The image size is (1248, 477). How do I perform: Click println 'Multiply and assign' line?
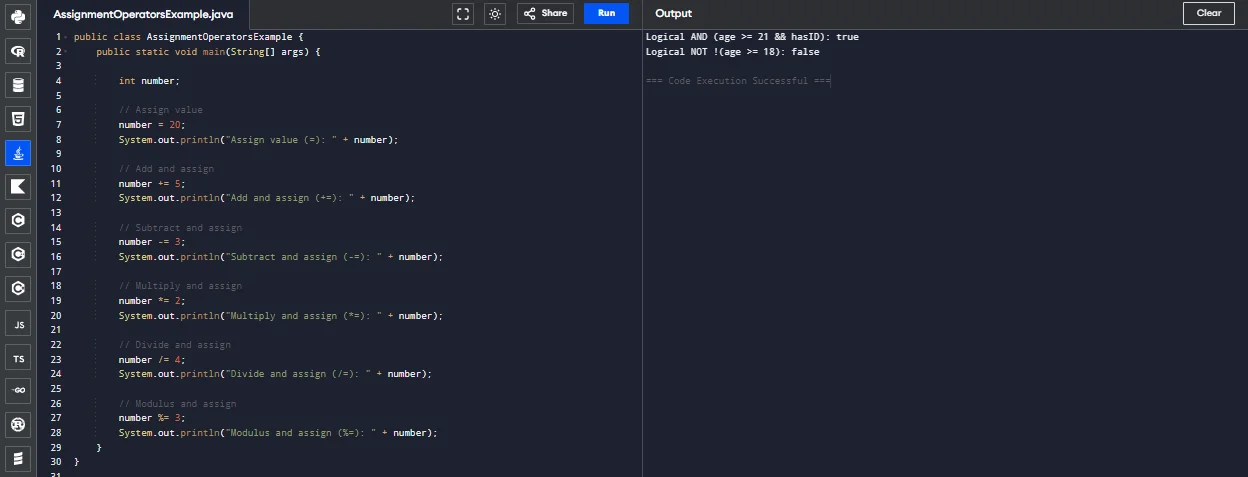coord(280,315)
